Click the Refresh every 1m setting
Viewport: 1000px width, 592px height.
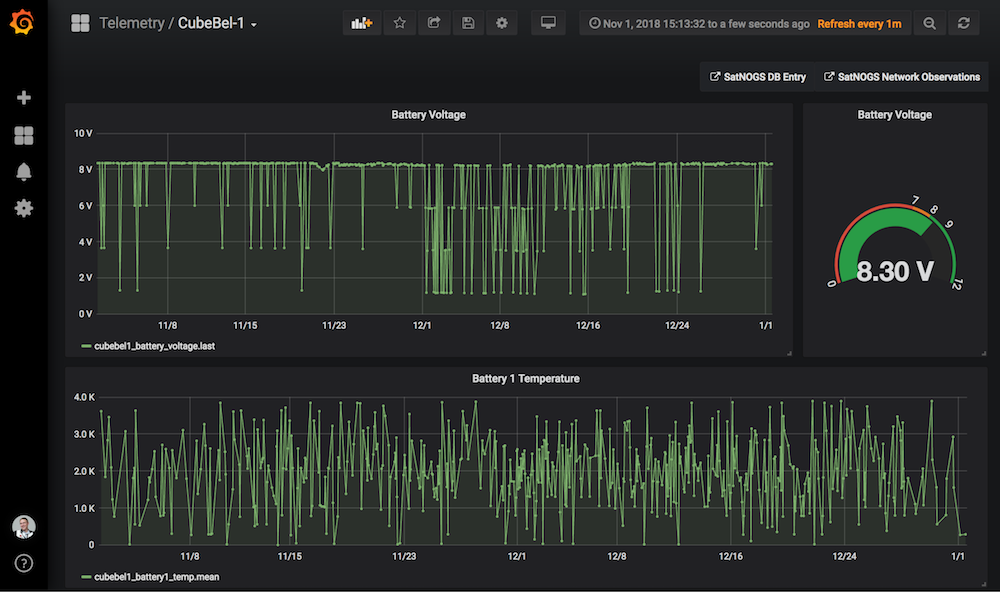(x=859, y=24)
